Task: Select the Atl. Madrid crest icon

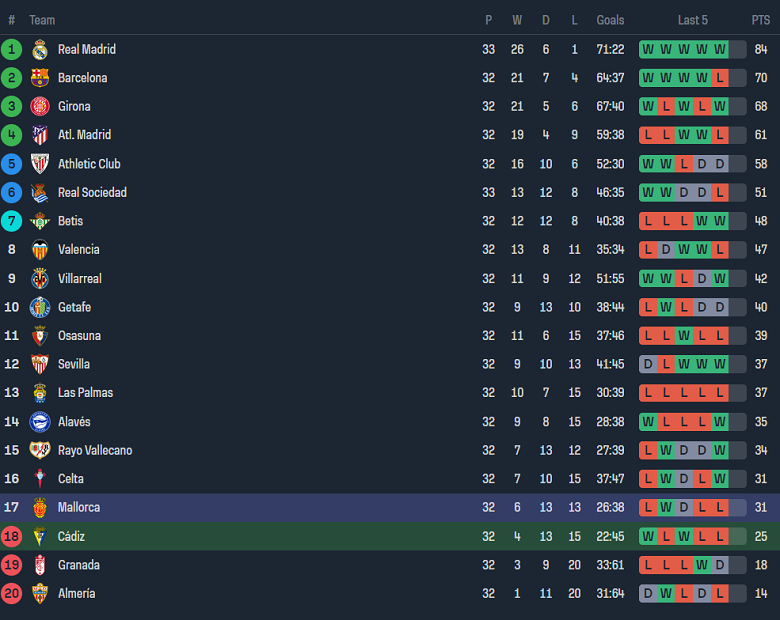Action: pyautogui.click(x=40, y=135)
